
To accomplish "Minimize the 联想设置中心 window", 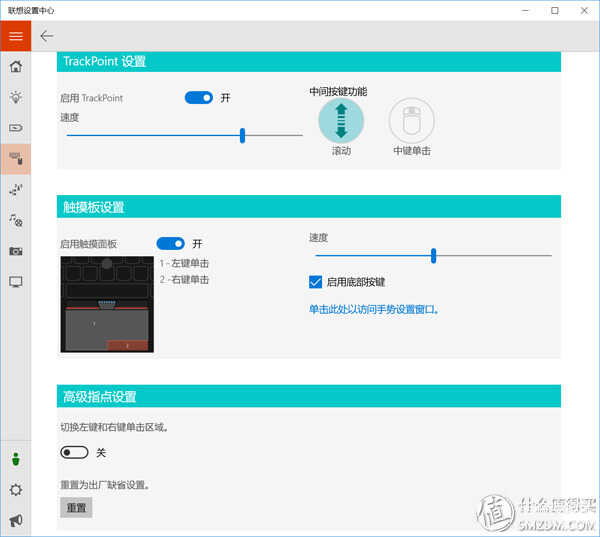I will tap(525, 11).
